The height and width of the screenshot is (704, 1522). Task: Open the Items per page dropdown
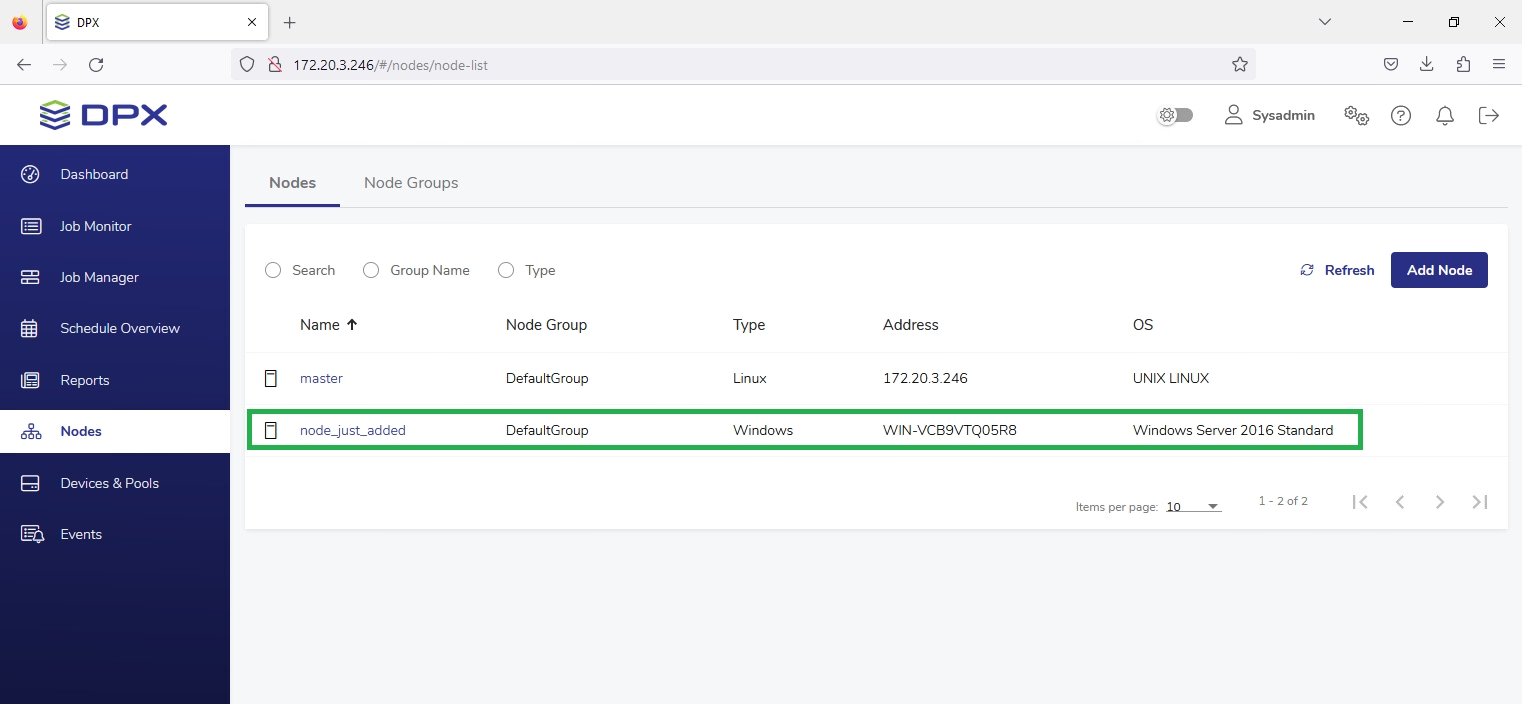(1193, 506)
